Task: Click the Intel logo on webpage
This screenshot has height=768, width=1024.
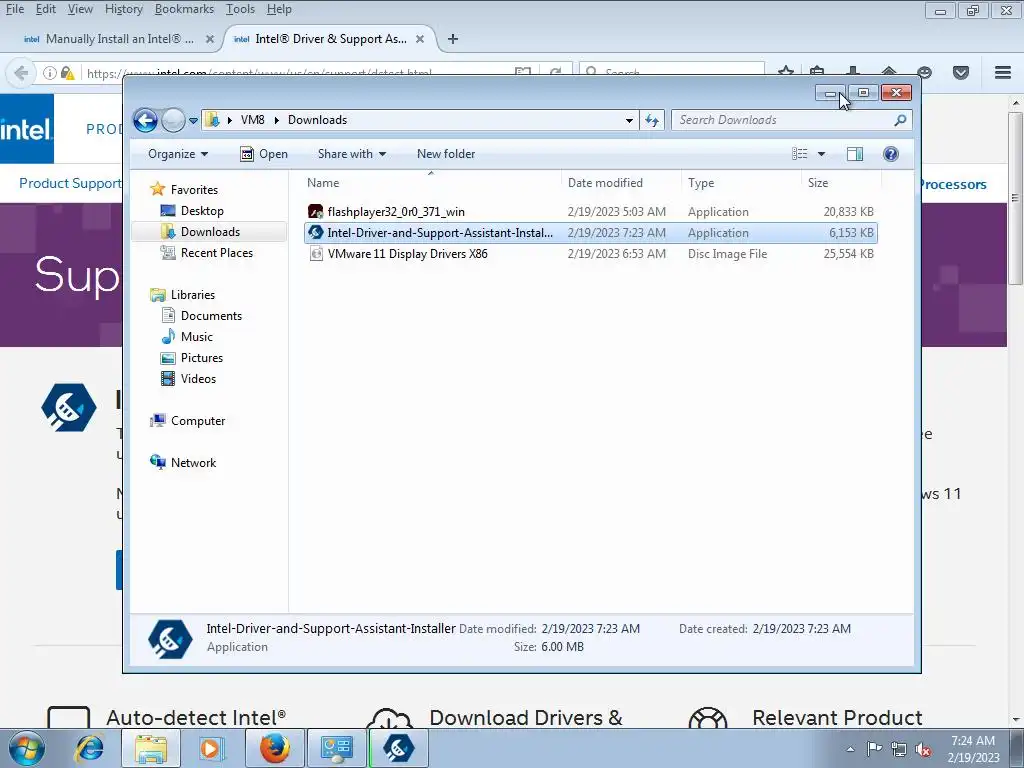Action: click(26, 129)
